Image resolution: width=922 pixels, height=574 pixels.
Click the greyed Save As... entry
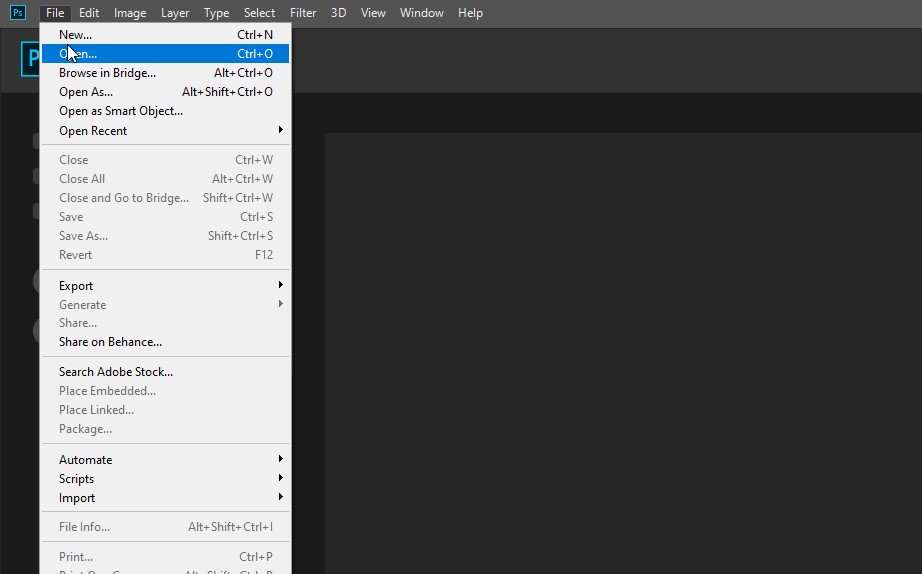165,236
